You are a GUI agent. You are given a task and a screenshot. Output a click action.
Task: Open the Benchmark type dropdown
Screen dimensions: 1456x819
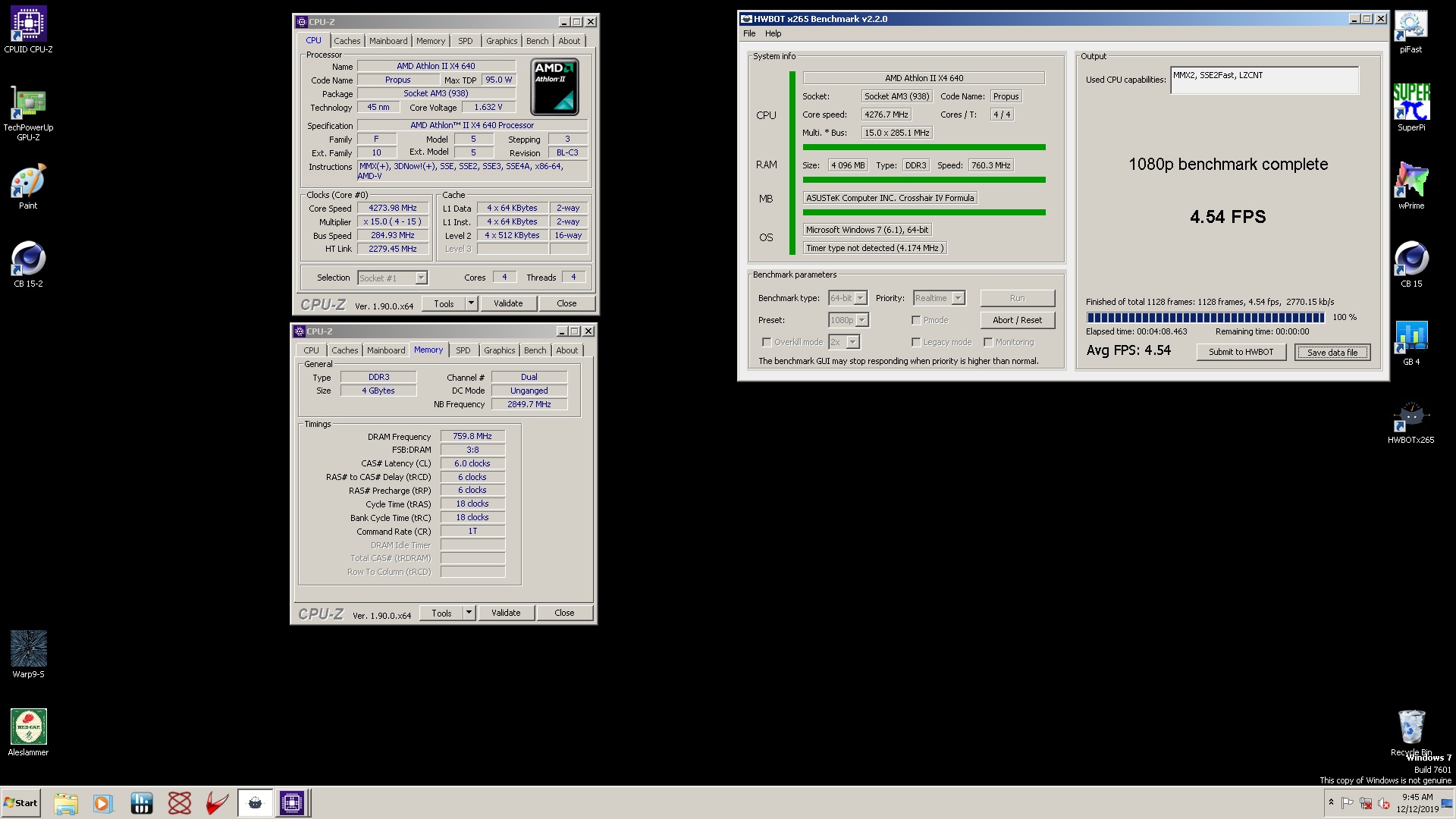pyautogui.click(x=848, y=298)
